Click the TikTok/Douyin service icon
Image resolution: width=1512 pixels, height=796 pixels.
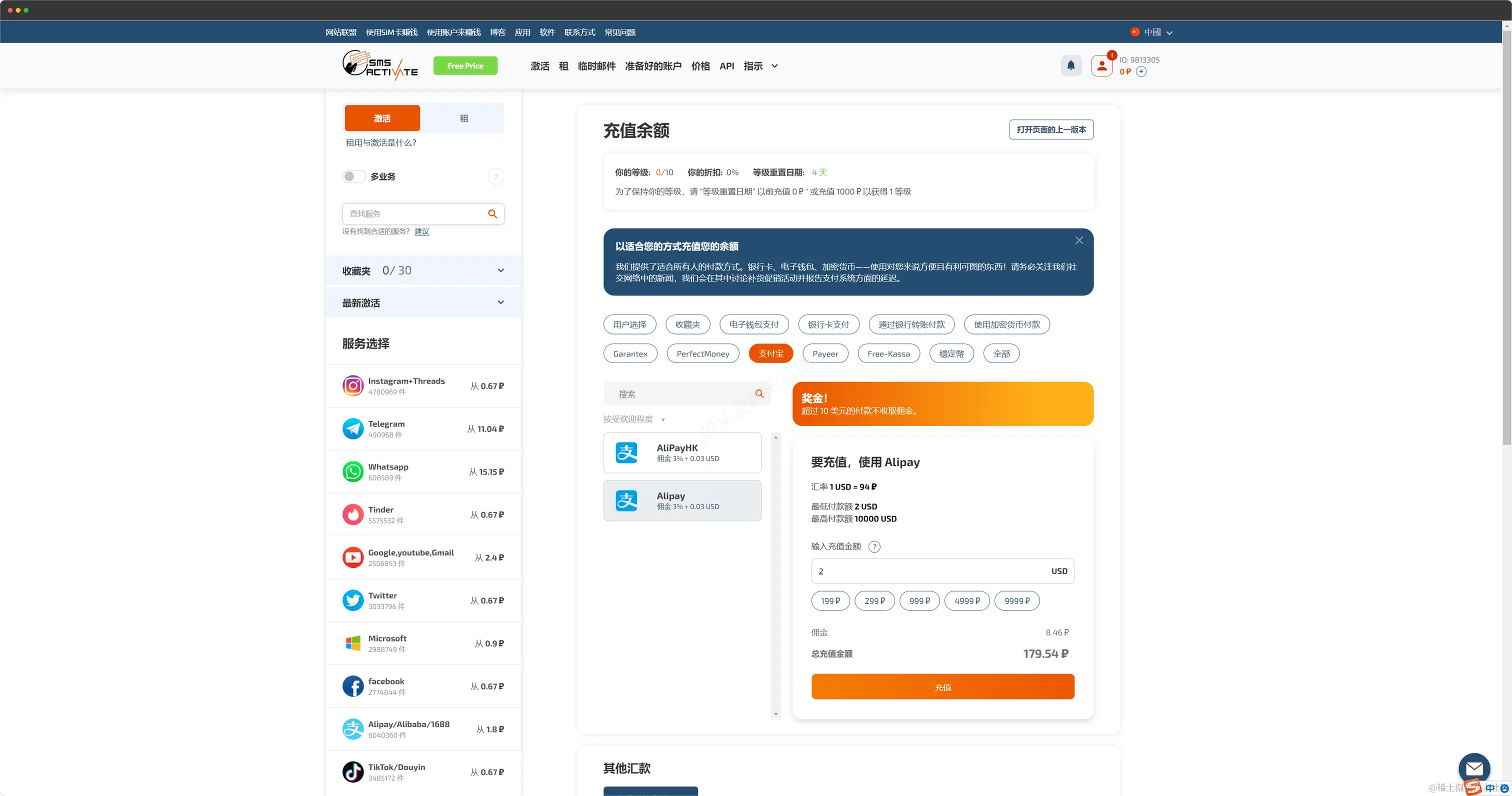pos(353,771)
